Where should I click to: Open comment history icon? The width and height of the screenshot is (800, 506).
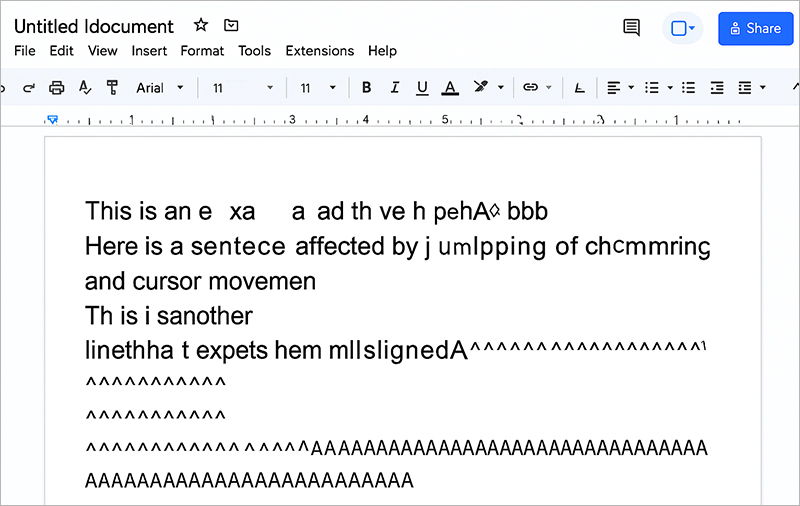click(x=632, y=28)
